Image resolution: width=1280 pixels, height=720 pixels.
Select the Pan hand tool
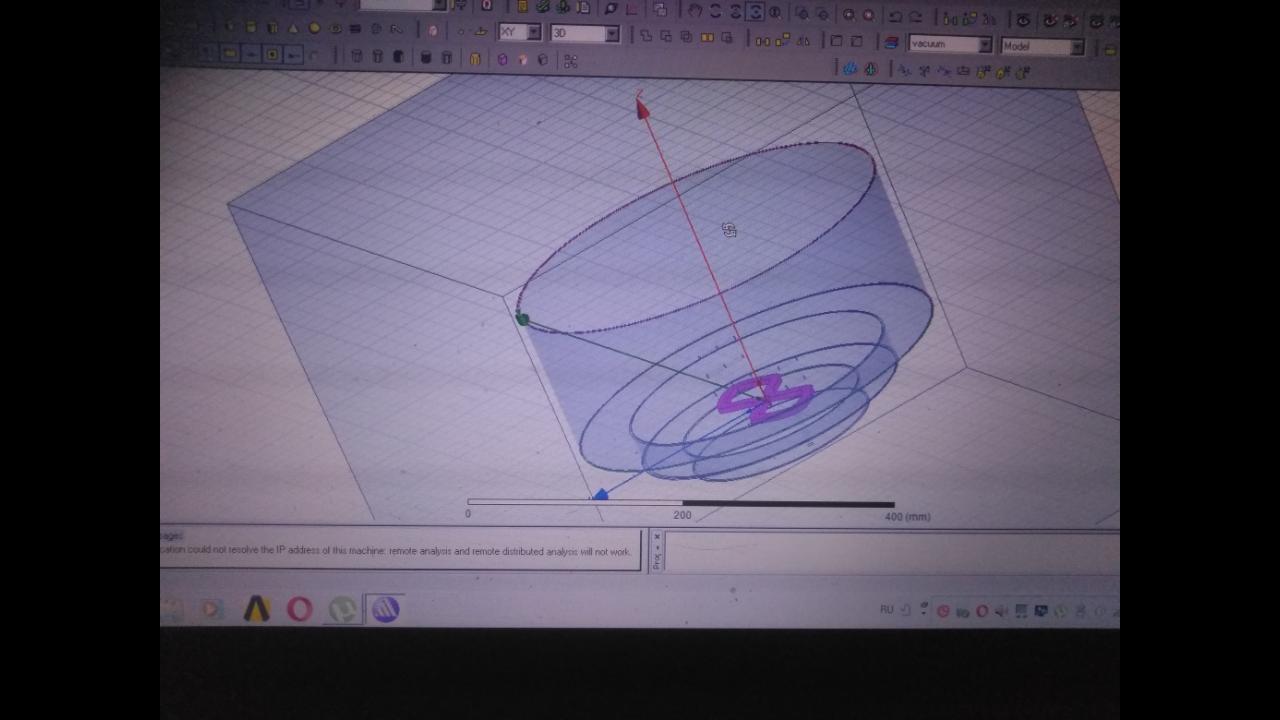point(694,11)
